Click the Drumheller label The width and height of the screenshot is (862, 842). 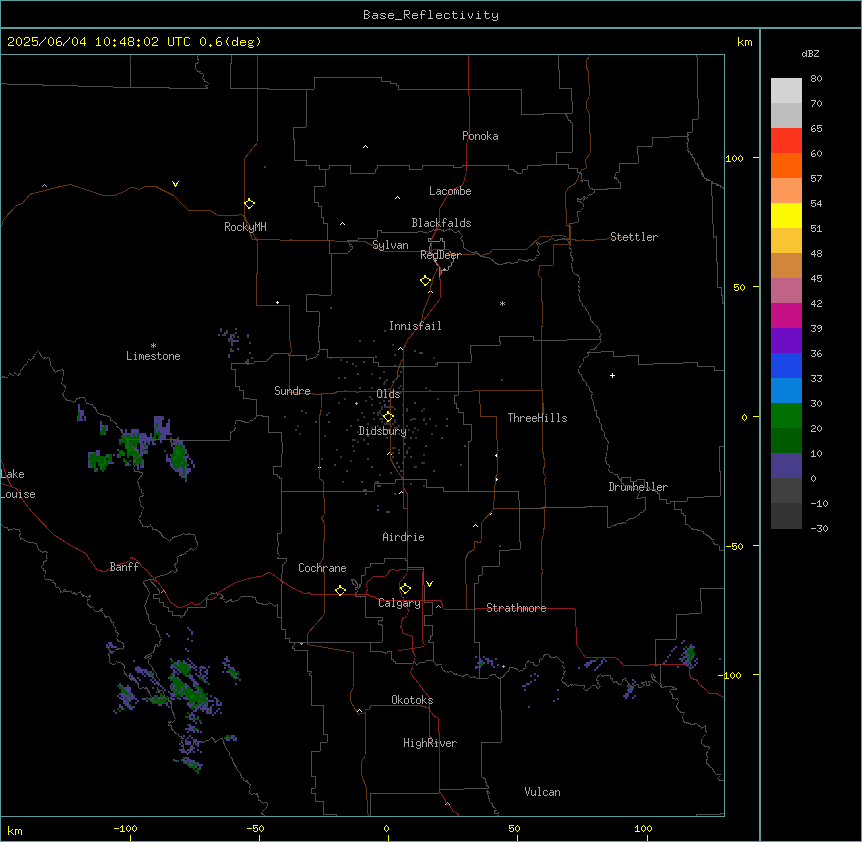638,487
